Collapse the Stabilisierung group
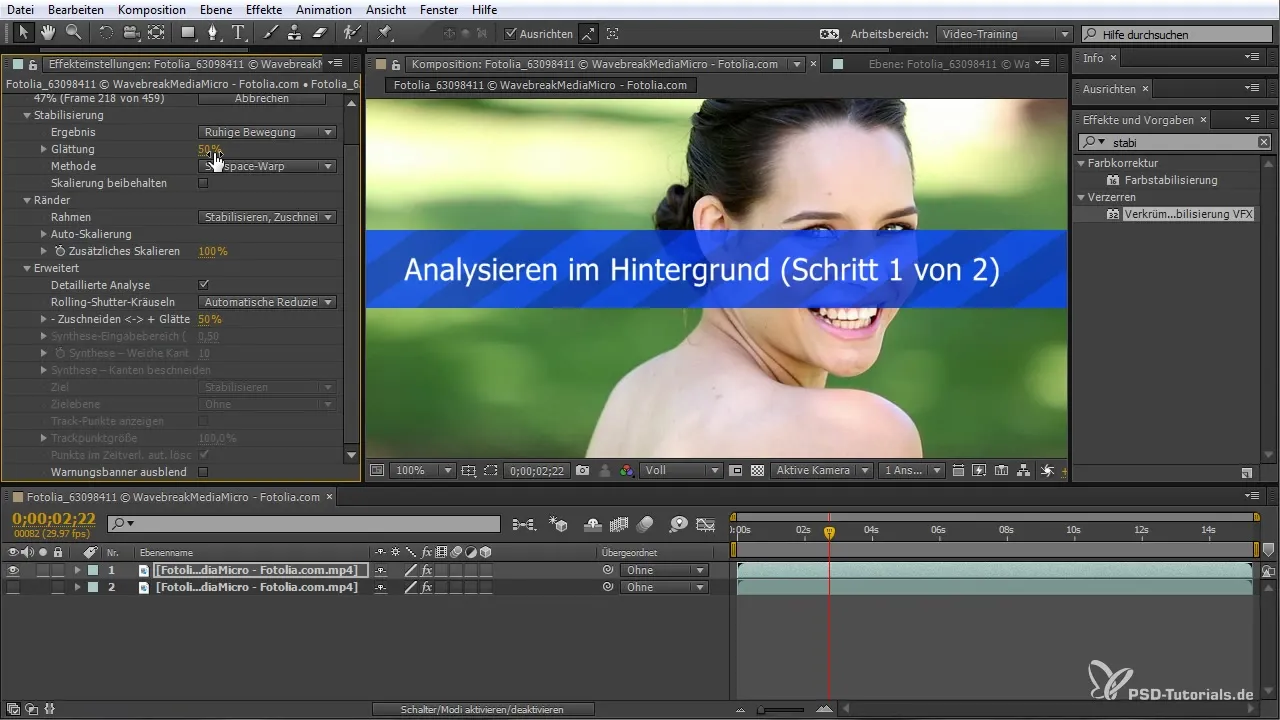Image resolution: width=1280 pixels, height=720 pixels. 27,115
